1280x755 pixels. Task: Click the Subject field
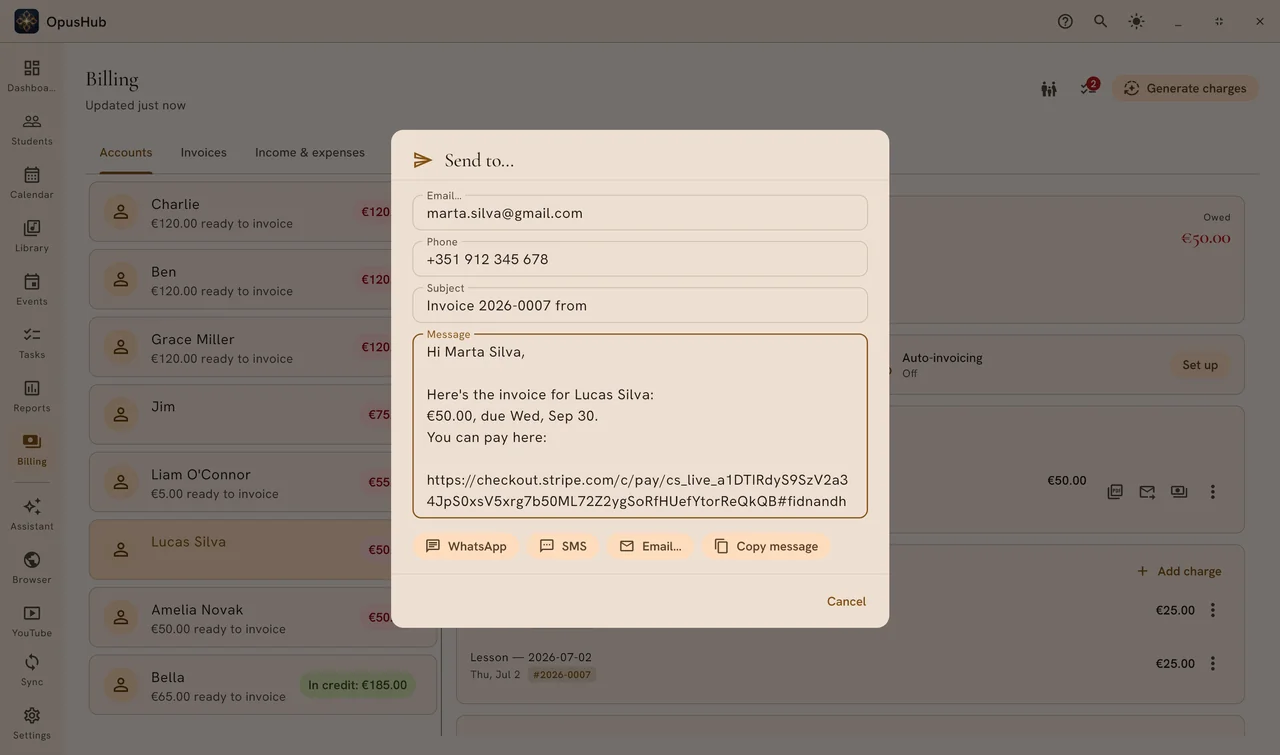(640, 305)
